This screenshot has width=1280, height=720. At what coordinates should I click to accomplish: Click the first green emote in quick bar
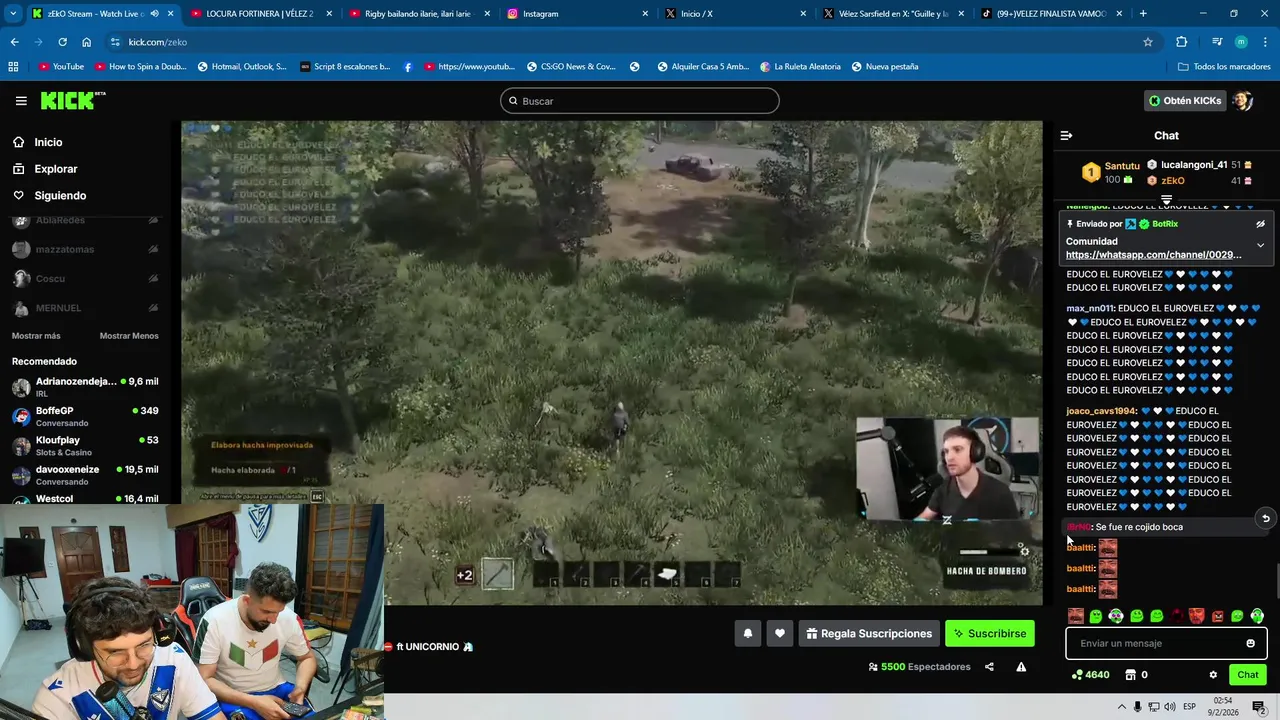(x=1096, y=616)
